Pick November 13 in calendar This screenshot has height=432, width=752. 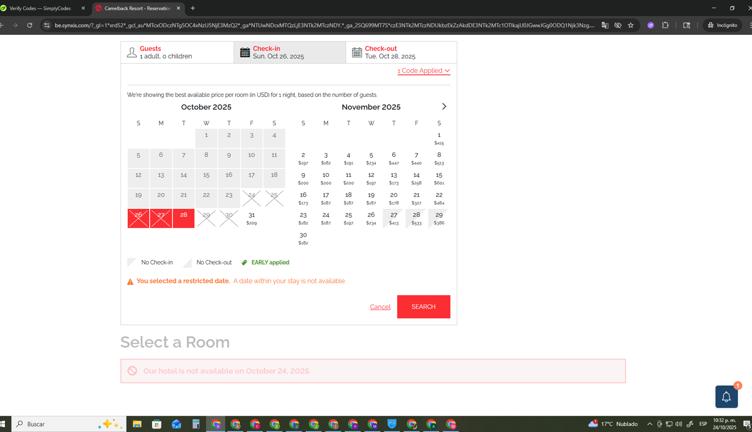pos(393,178)
